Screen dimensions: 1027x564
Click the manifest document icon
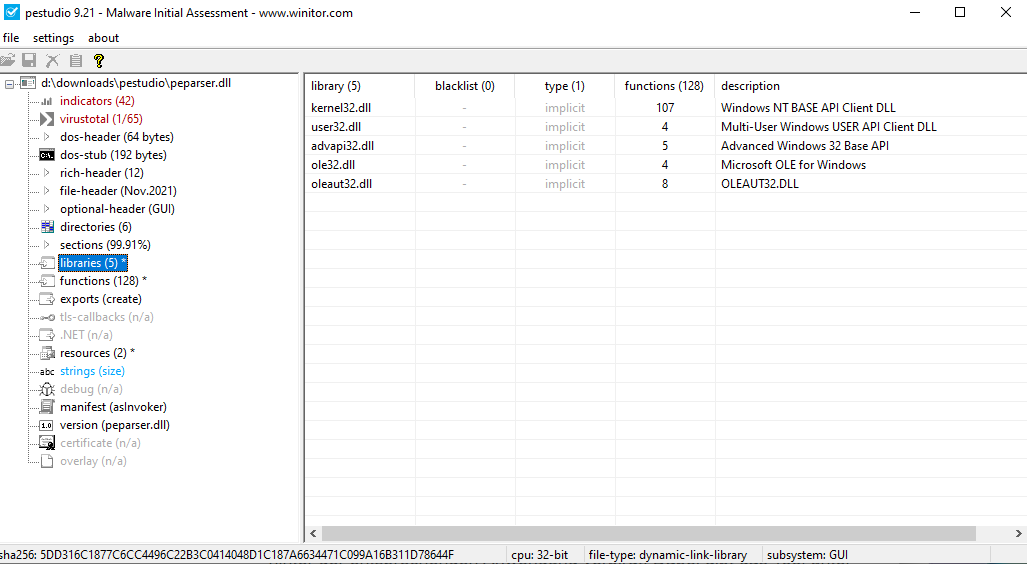coord(47,407)
